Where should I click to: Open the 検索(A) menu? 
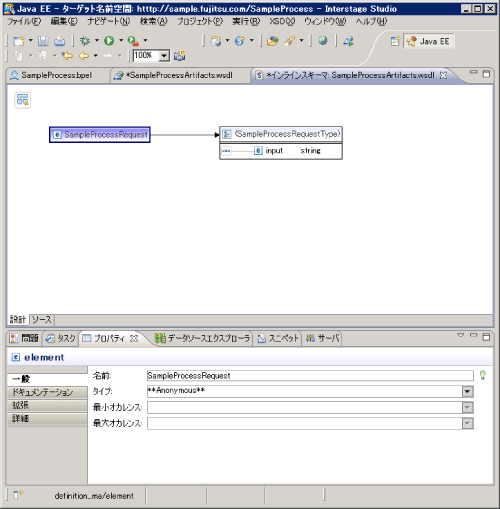pos(154,22)
